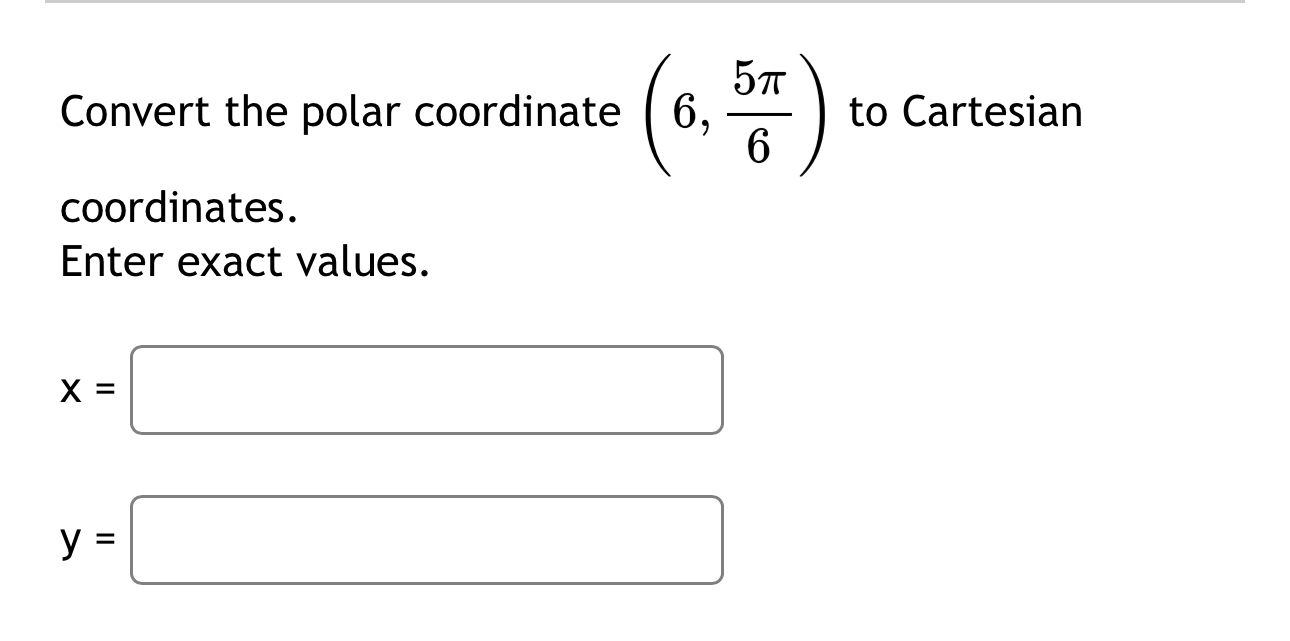This screenshot has width=1290, height=641.
Task: Place cursor in the x coordinate field
Action: coord(427,390)
